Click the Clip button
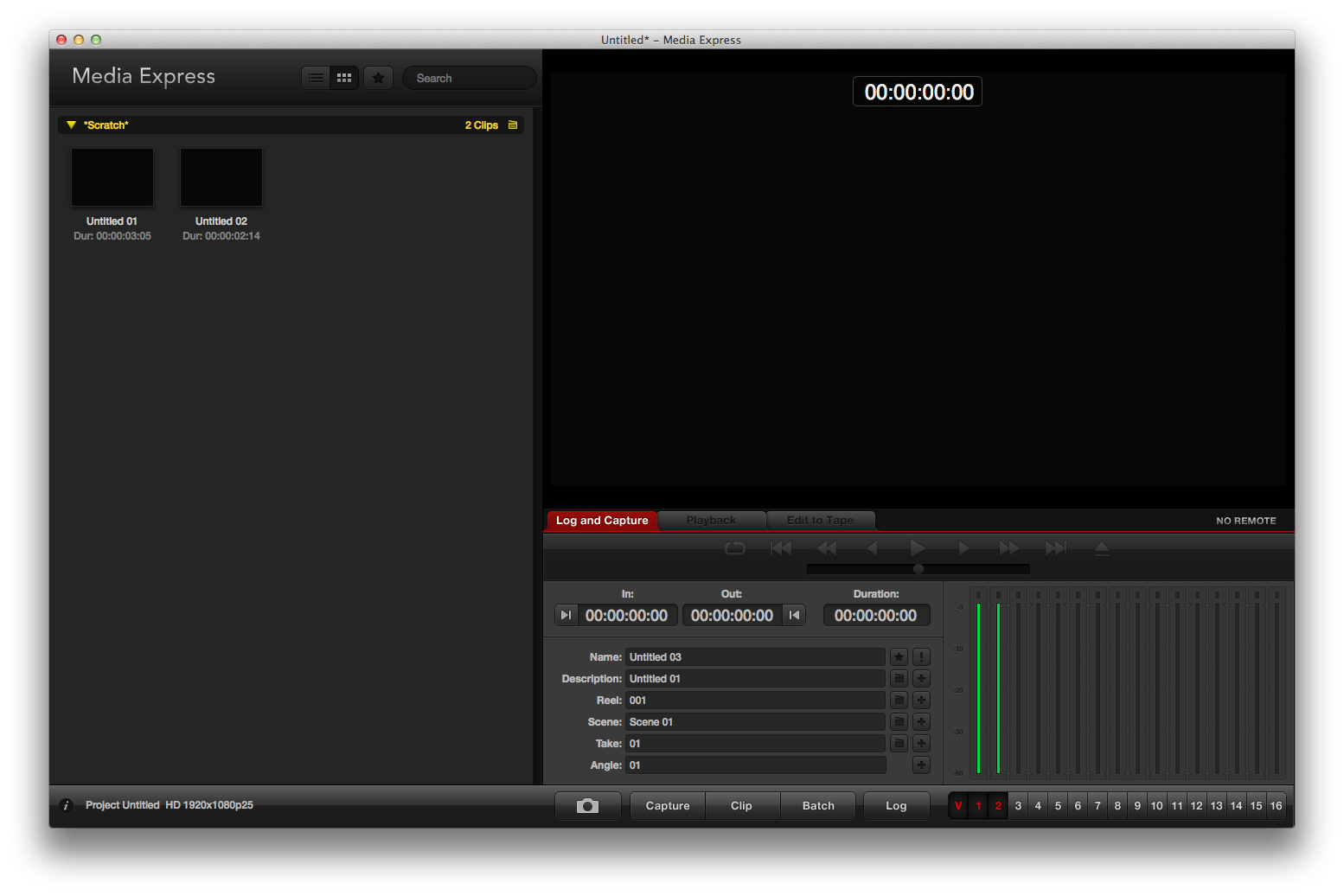This screenshot has width=1344, height=896. coord(742,806)
